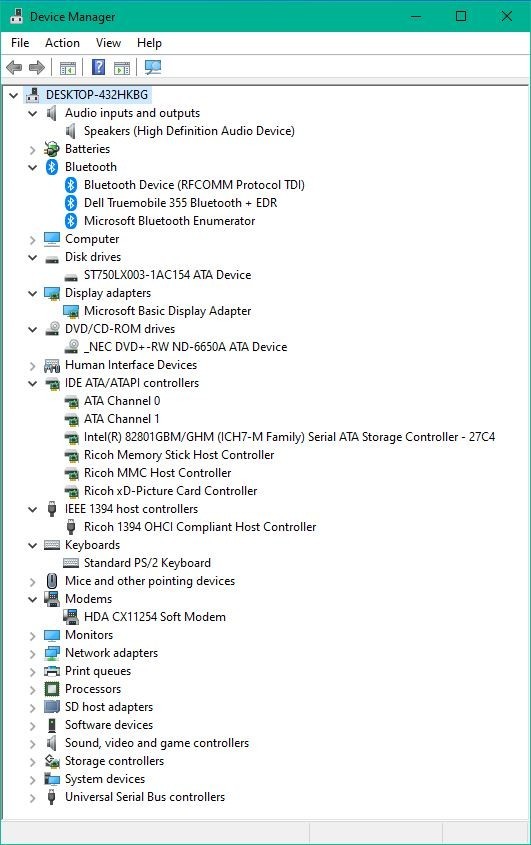
Task: Select ATA Channel 1
Action: [122, 419]
